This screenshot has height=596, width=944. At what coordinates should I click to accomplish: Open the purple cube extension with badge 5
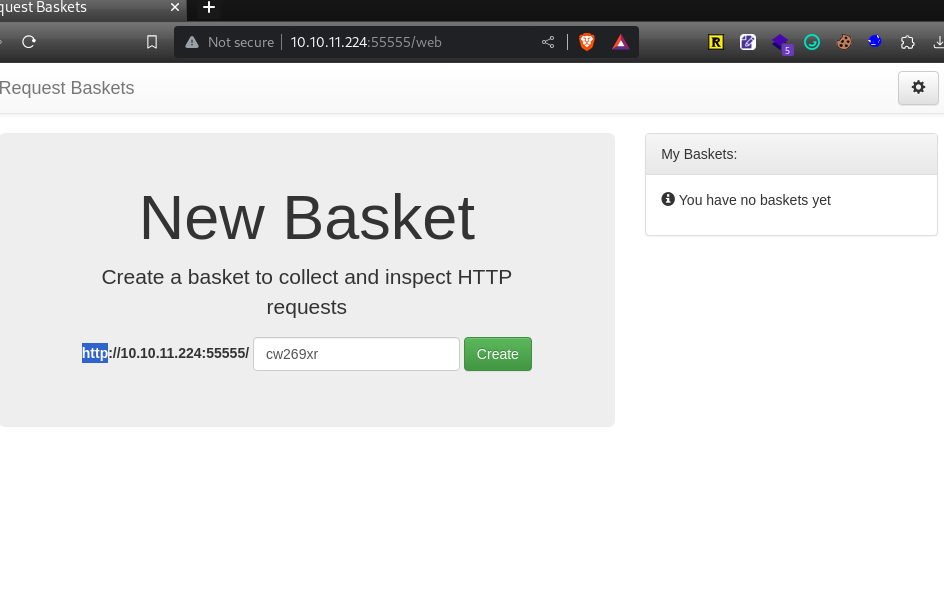point(781,43)
